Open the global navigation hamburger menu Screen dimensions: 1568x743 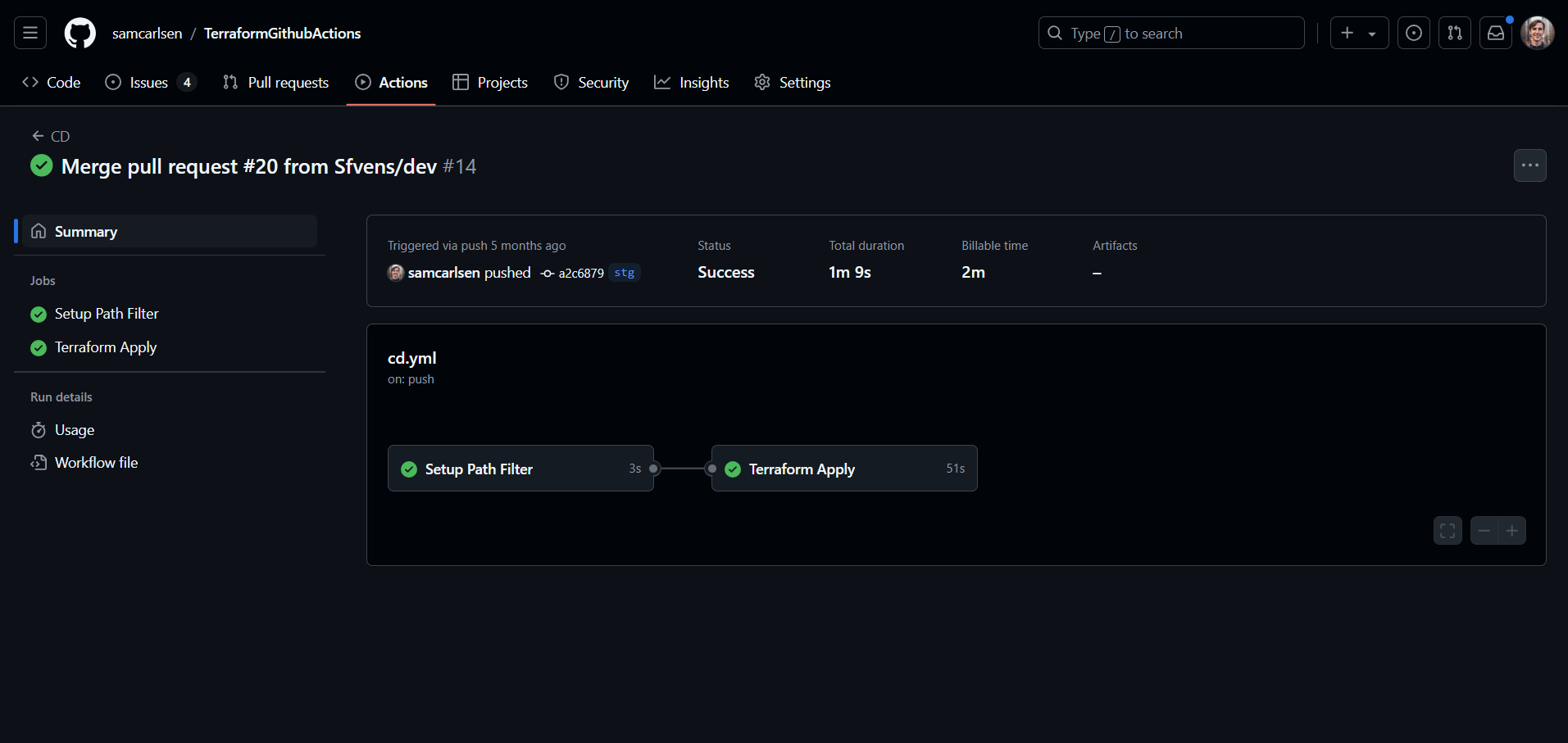pyautogui.click(x=30, y=33)
